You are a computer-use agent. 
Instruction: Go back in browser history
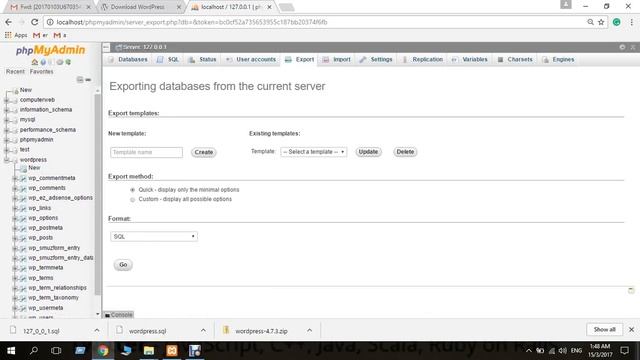pos(9,22)
